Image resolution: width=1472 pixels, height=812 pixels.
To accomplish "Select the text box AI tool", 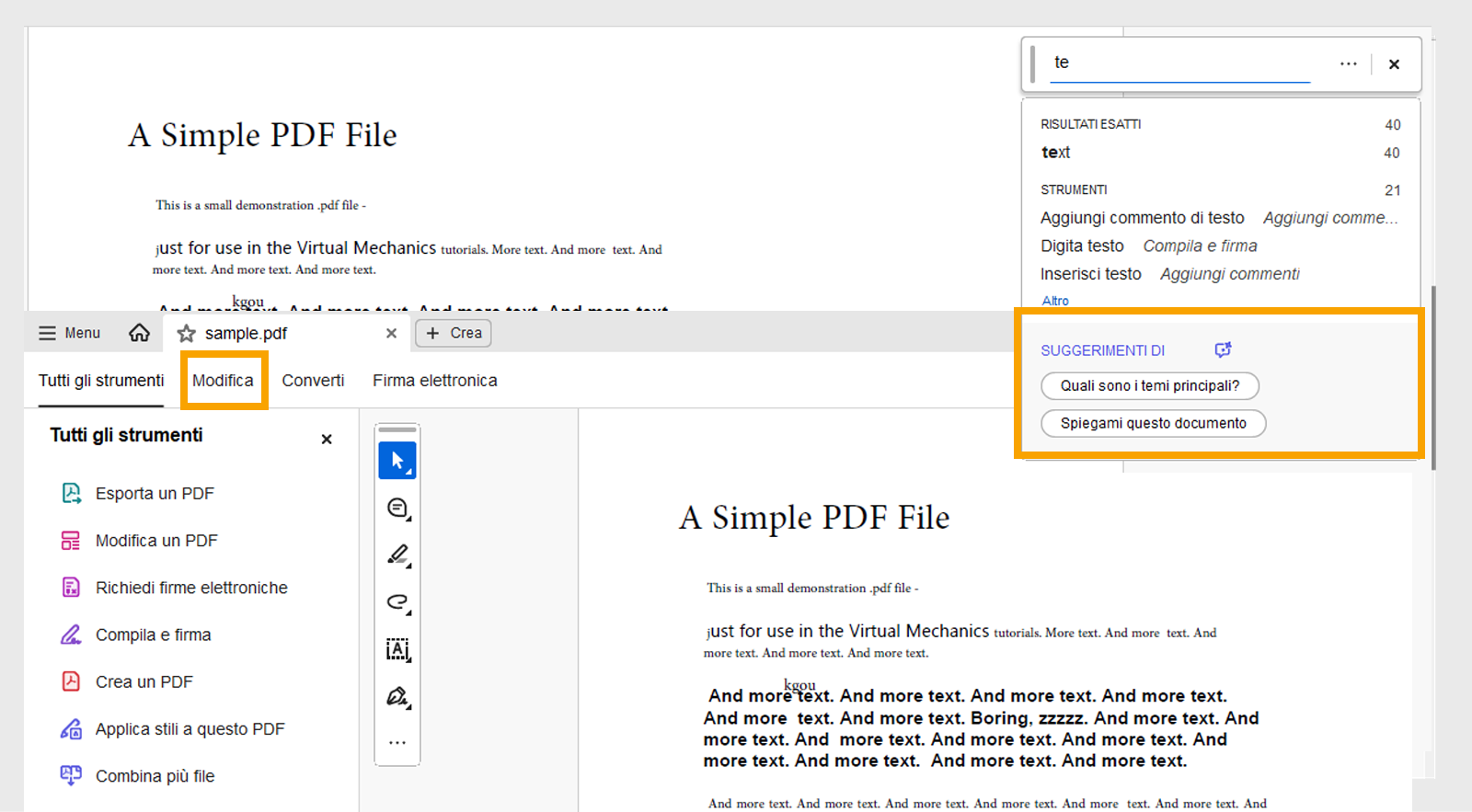I will click(x=397, y=649).
